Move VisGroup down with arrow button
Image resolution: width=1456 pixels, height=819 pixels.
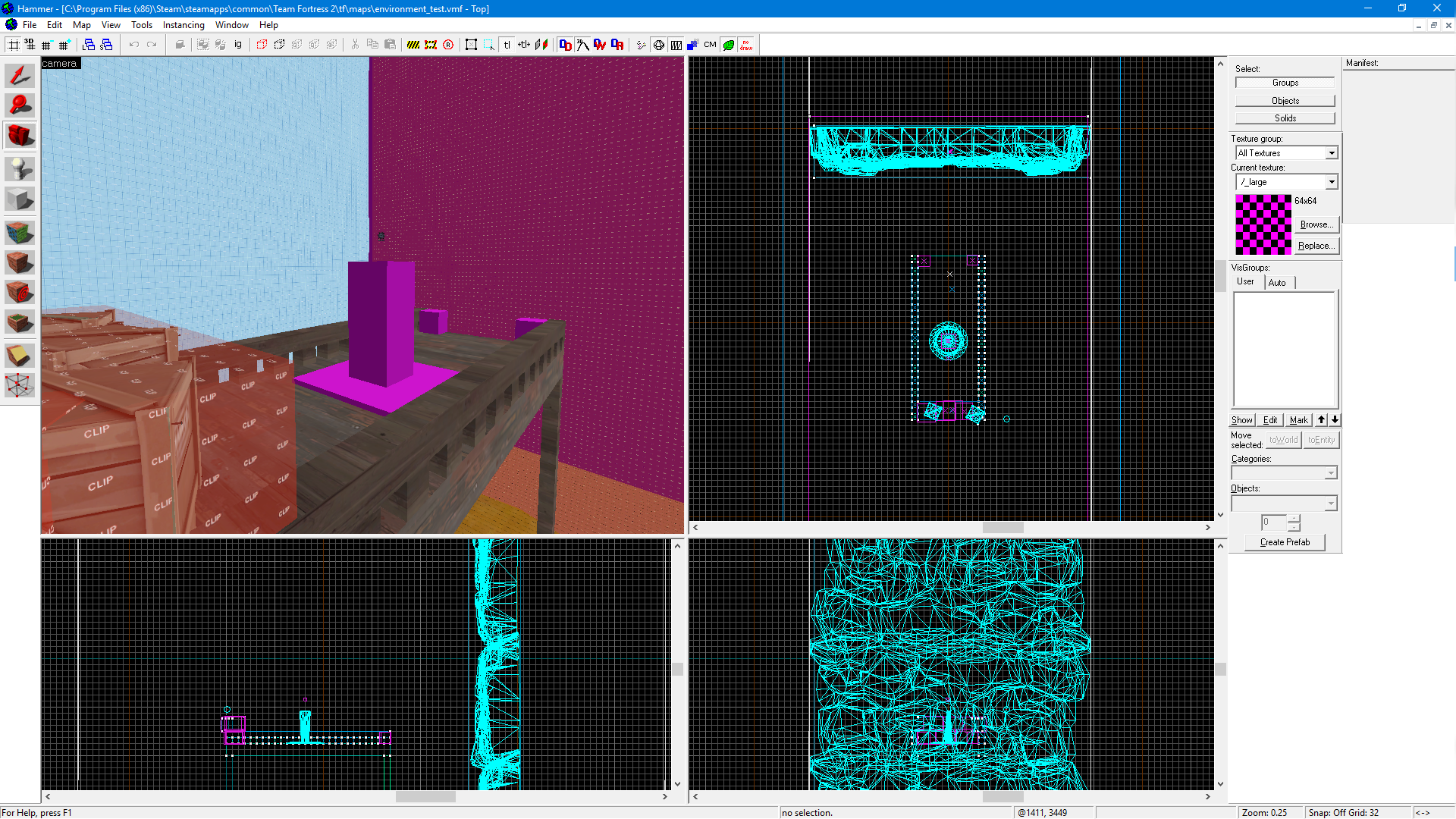click(1335, 420)
